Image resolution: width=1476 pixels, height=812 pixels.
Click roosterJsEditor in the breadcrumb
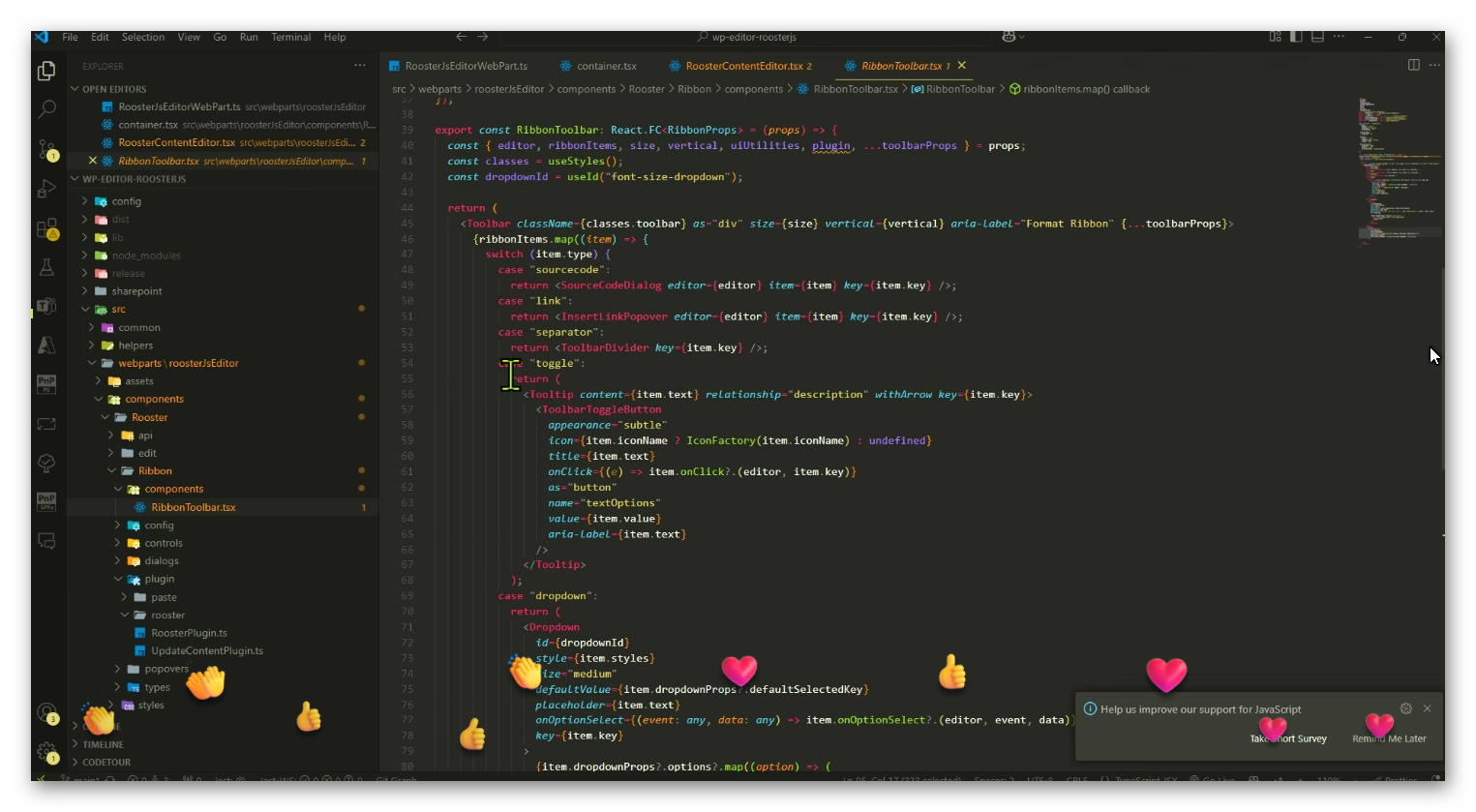(509, 89)
